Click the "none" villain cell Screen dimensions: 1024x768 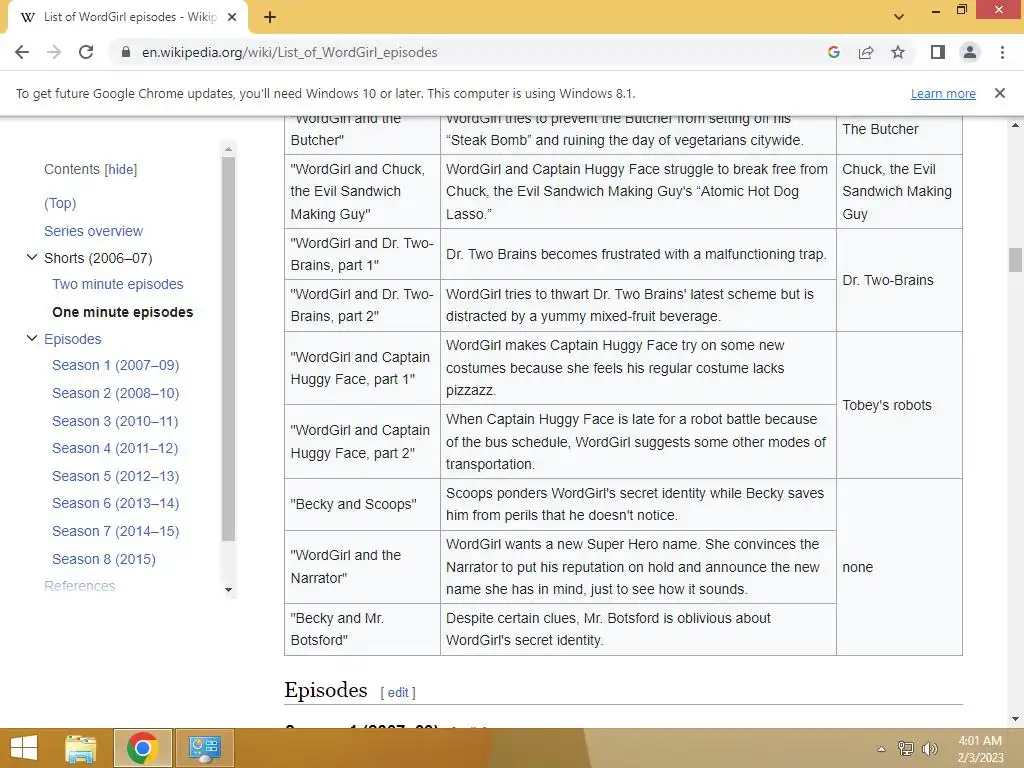[x=899, y=567]
